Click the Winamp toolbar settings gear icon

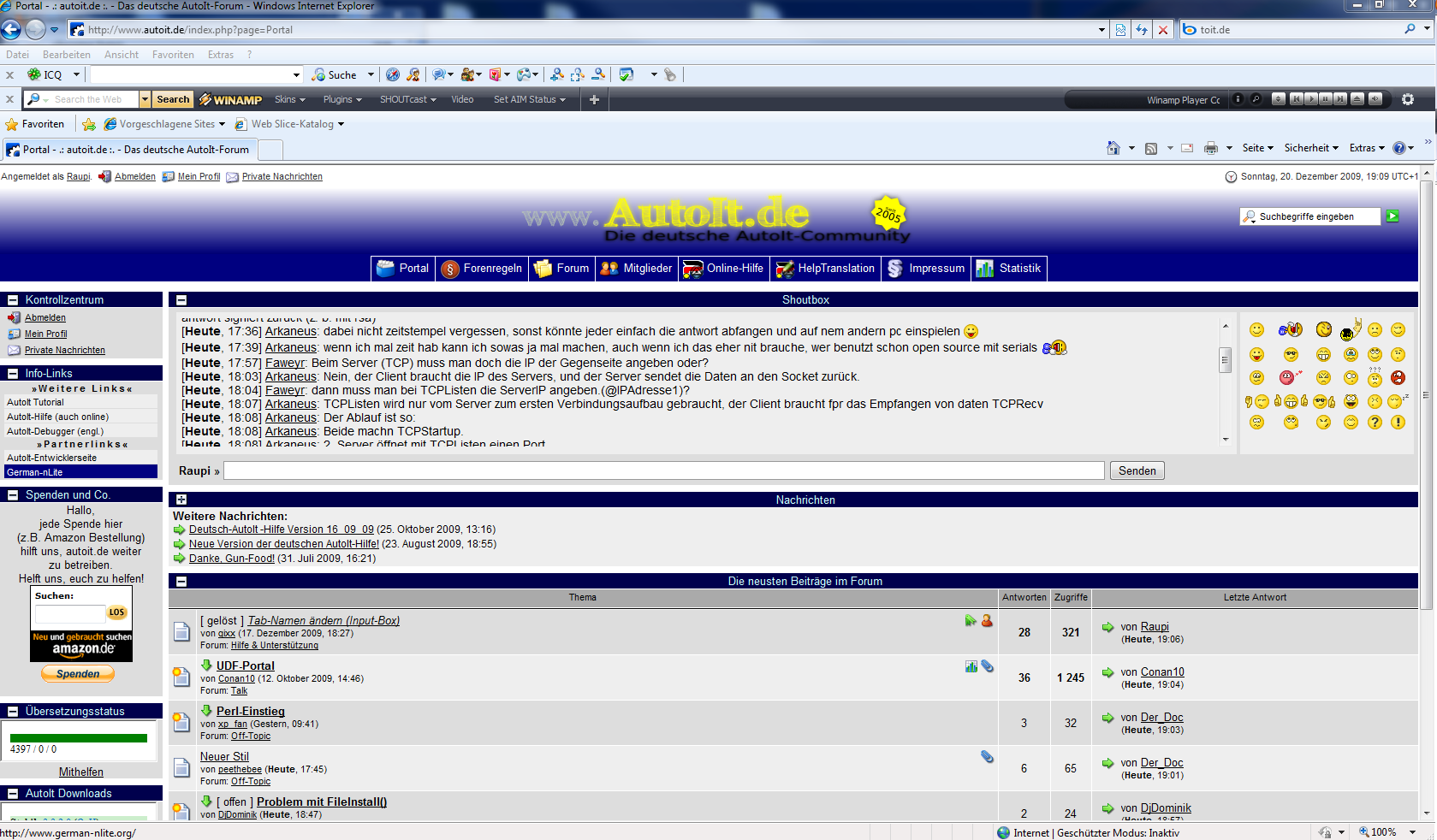click(x=1407, y=99)
